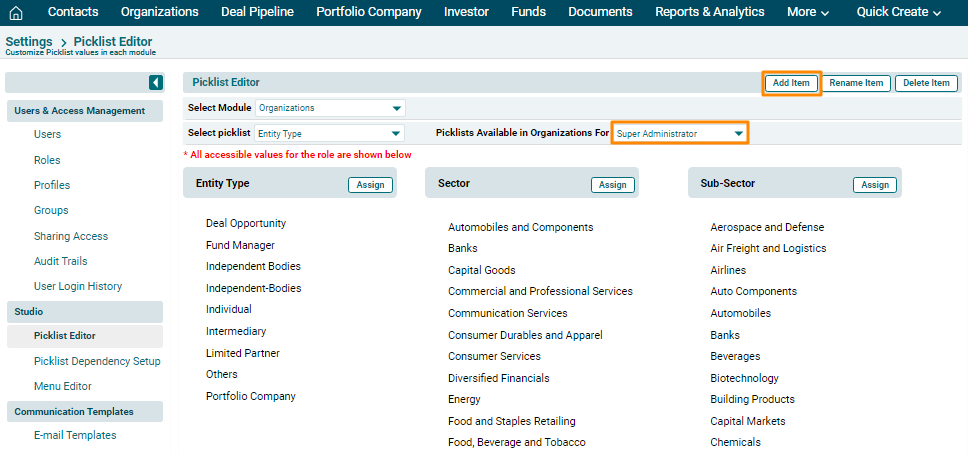Open the Quick Create menu
Screen dimensions: 968x454
(899, 12)
